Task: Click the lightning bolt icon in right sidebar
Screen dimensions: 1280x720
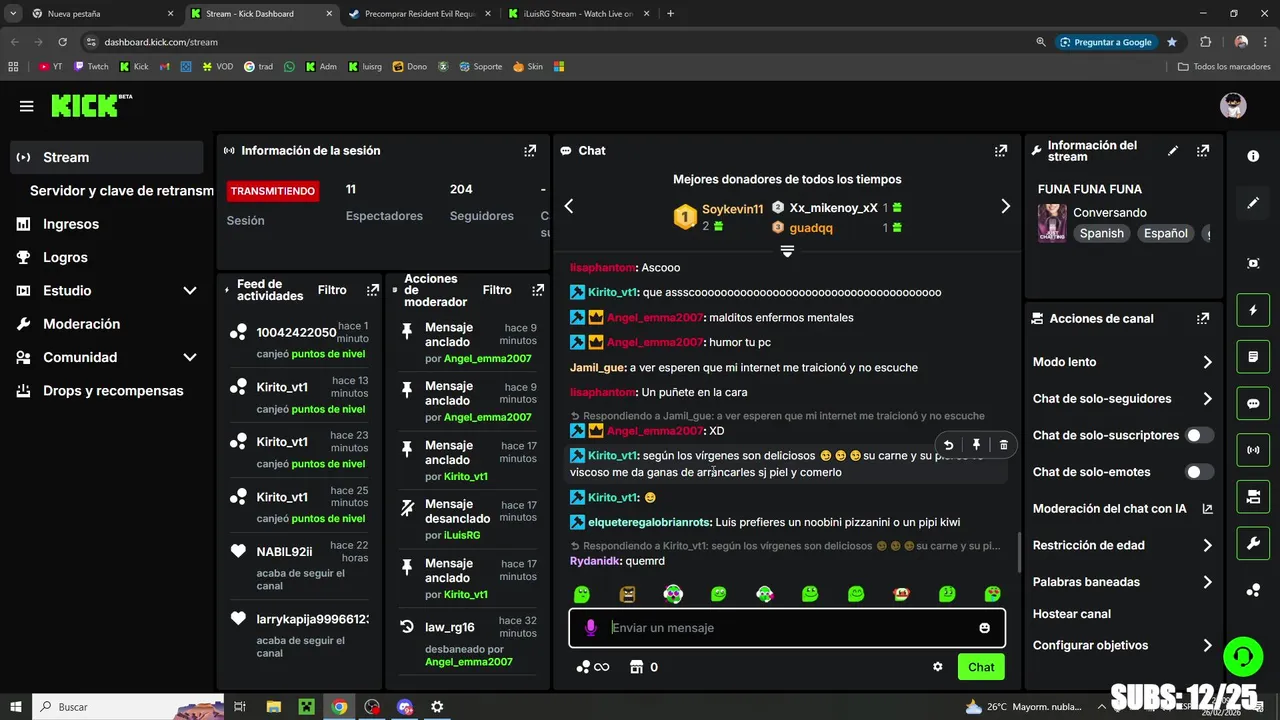Action: click(x=1253, y=310)
